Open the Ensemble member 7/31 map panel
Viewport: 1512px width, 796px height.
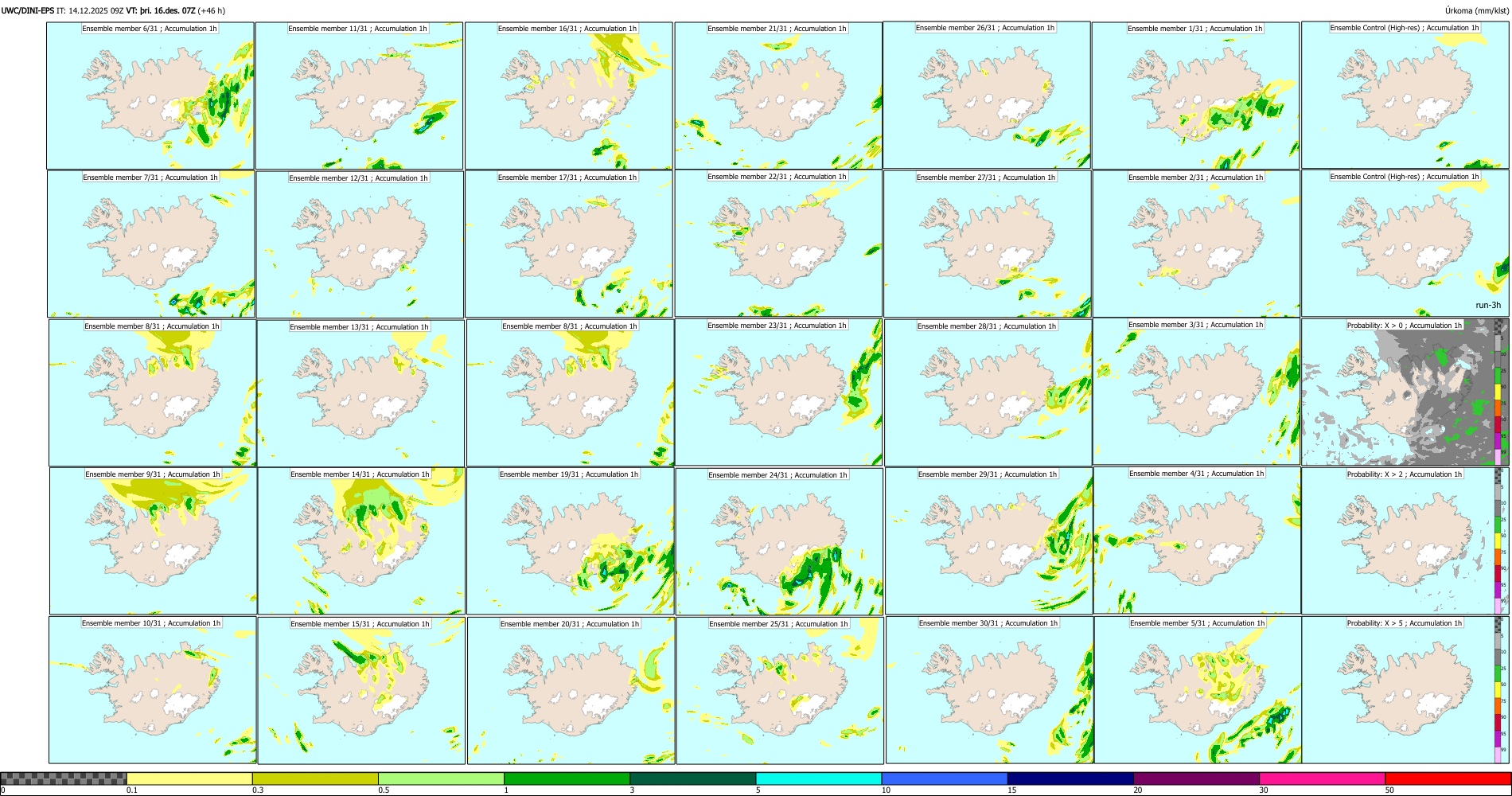[x=151, y=244]
